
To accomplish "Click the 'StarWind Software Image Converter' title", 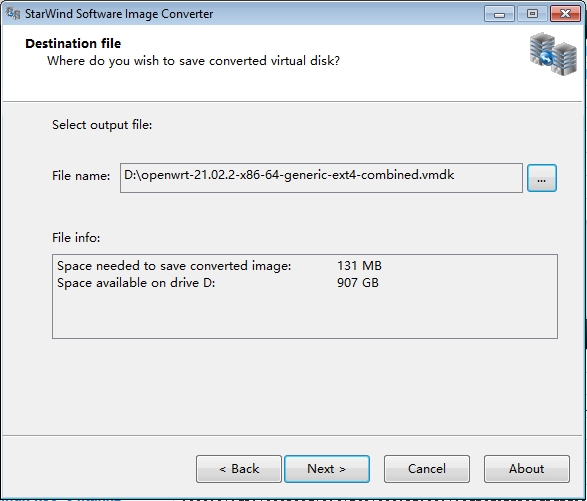I will 119,14.
